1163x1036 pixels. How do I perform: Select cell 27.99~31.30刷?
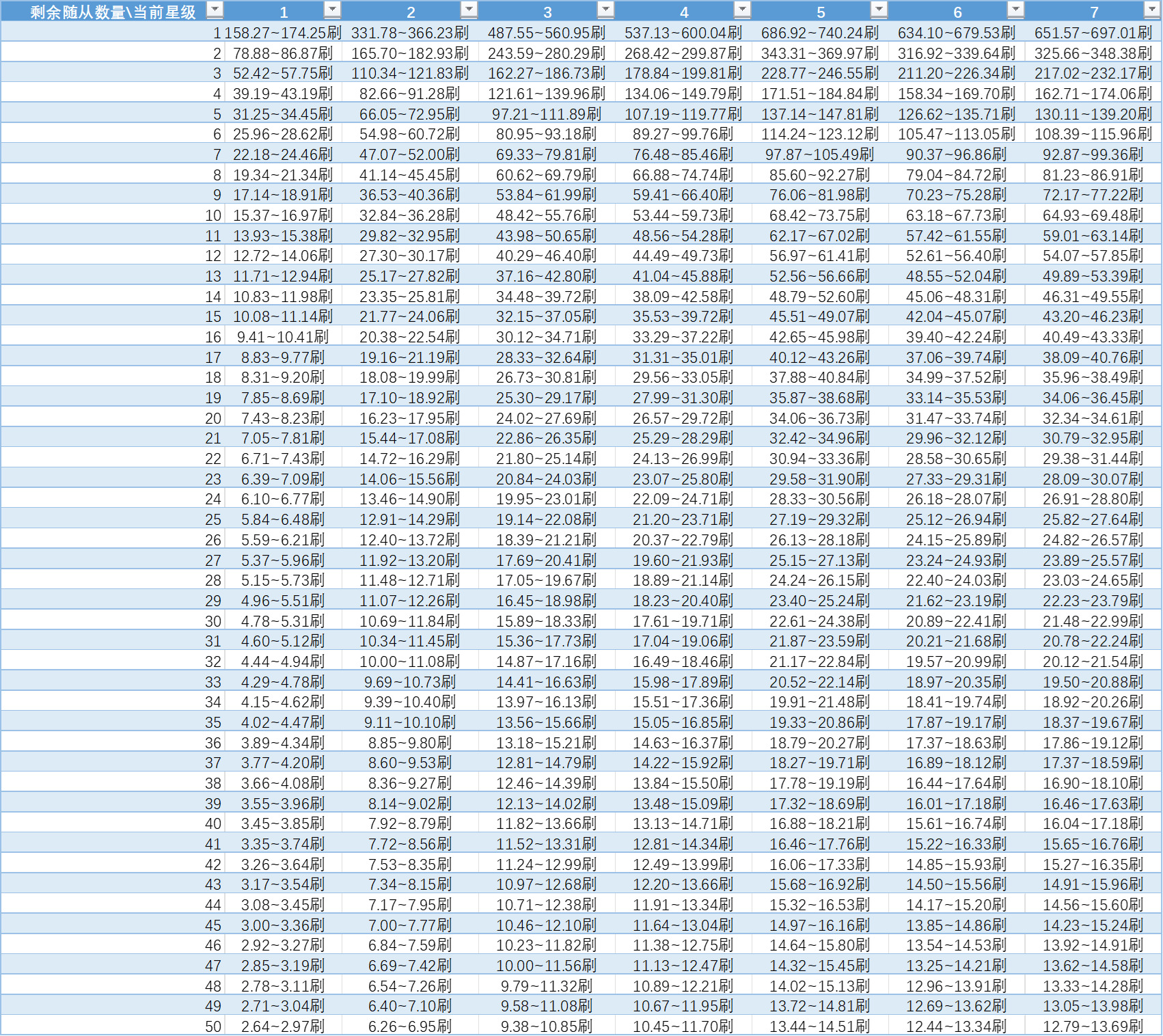click(x=683, y=397)
